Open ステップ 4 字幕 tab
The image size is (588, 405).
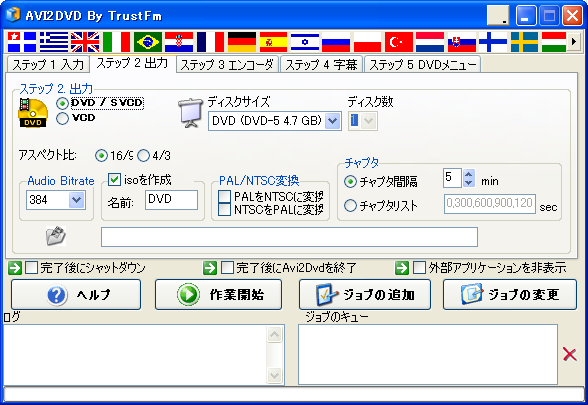click(321, 64)
